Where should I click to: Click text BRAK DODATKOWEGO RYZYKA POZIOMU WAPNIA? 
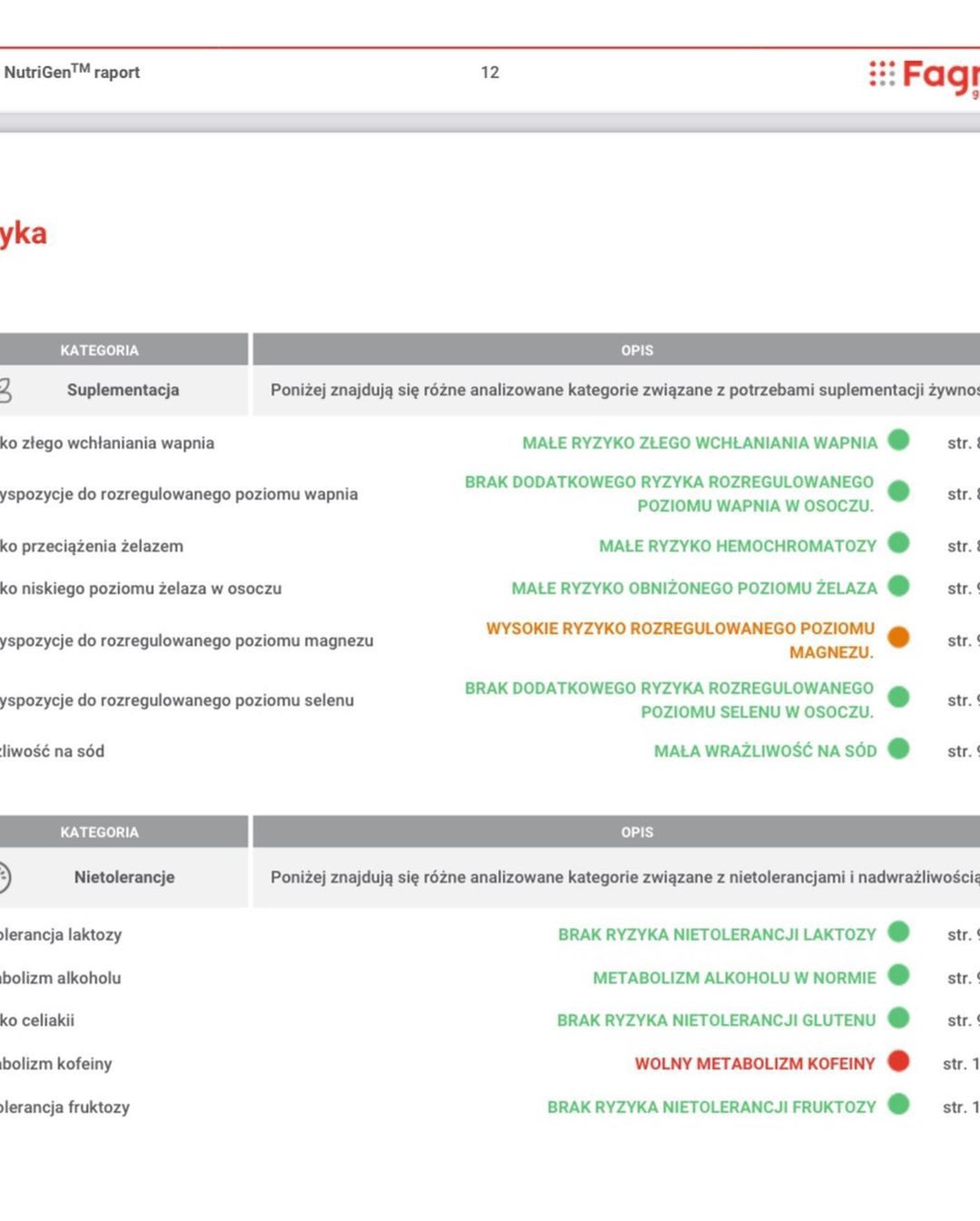(670, 493)
